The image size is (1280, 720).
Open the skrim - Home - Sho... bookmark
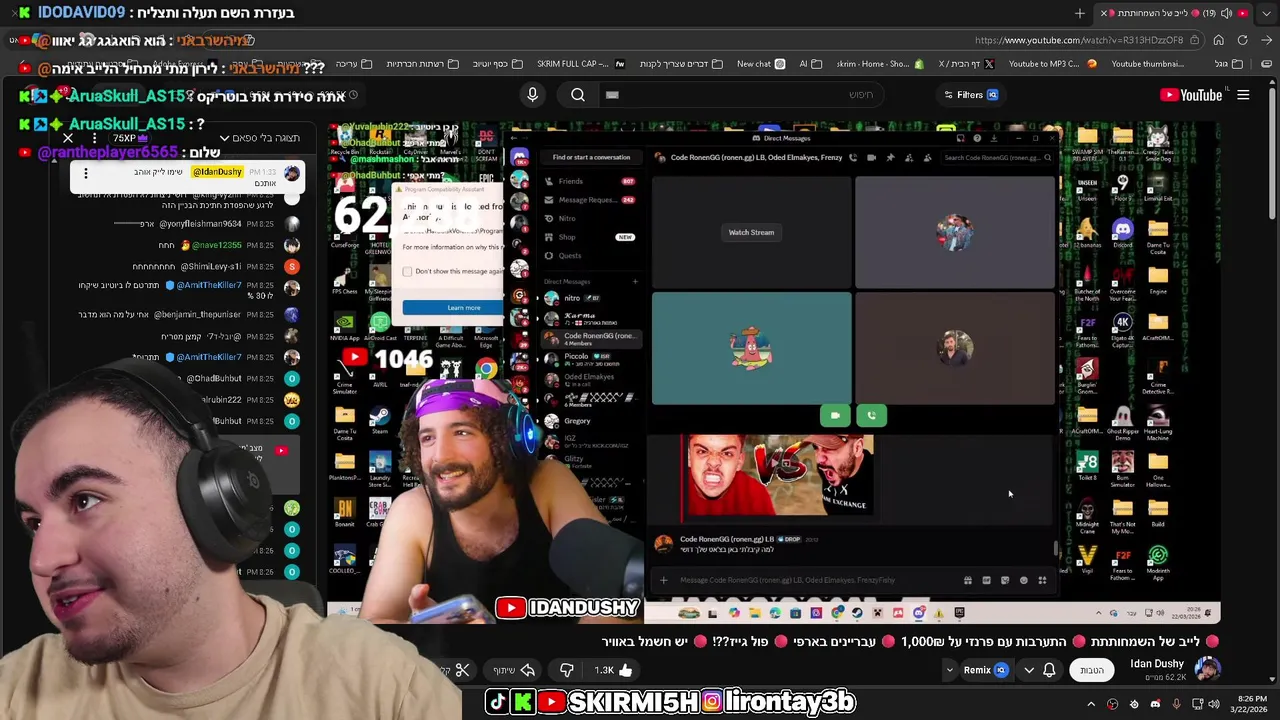click(x=880, y=64)
